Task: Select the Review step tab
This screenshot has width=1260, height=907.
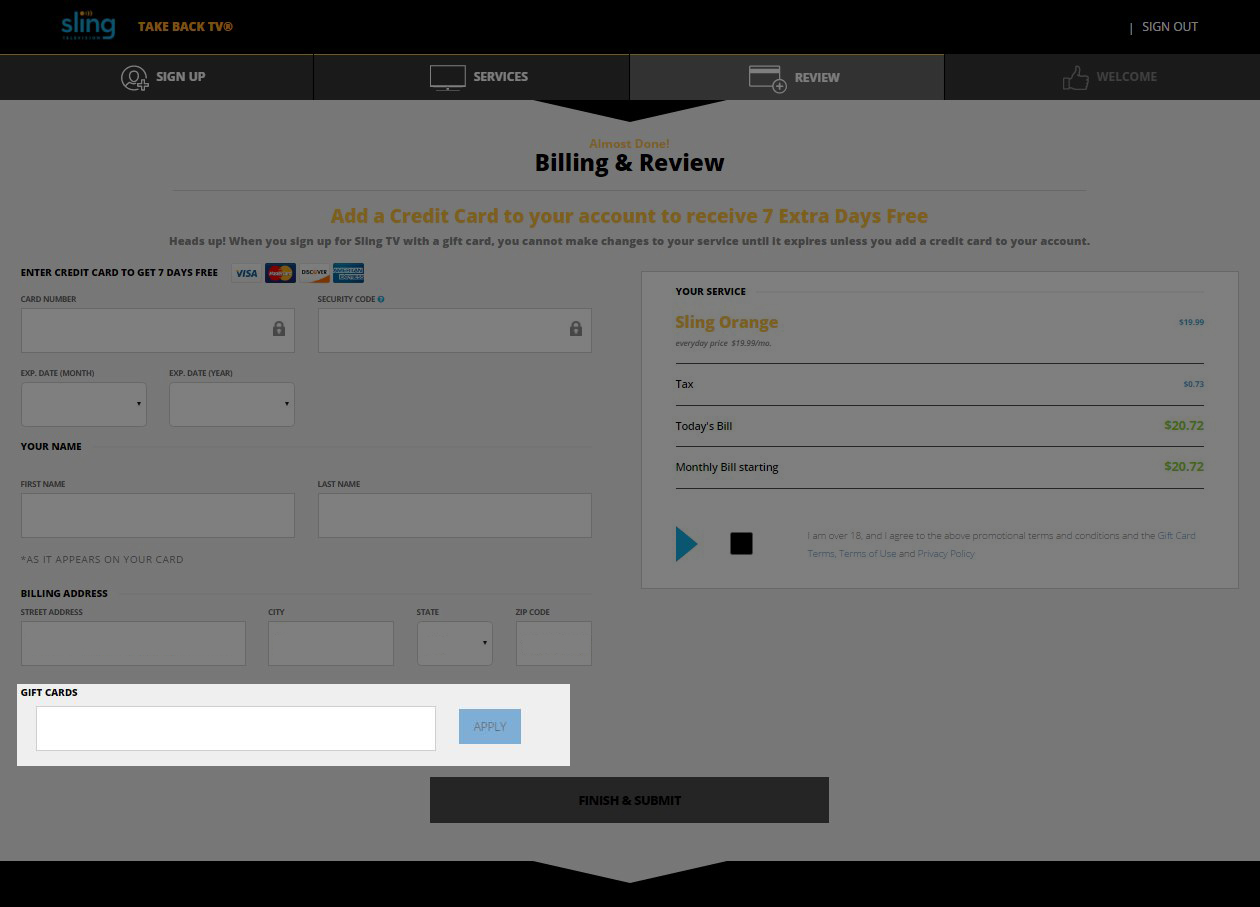Action: [787, 77]
